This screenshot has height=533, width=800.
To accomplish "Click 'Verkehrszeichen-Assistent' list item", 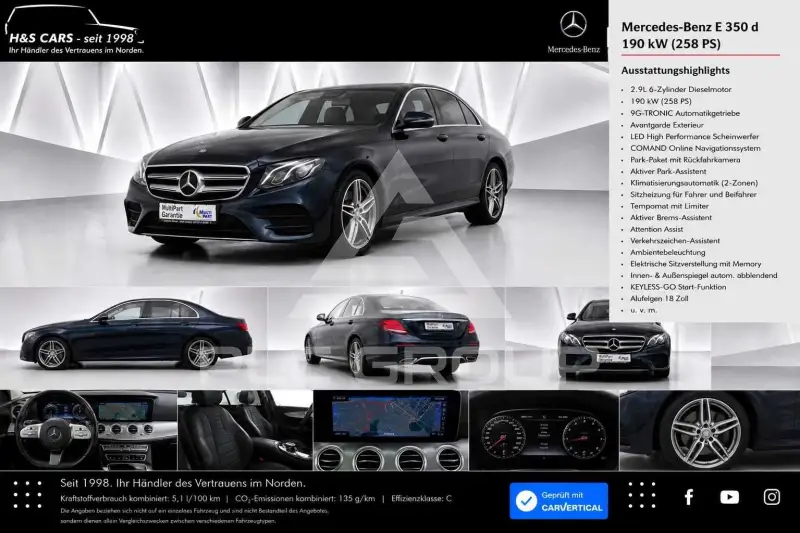I will coord(675,241).
